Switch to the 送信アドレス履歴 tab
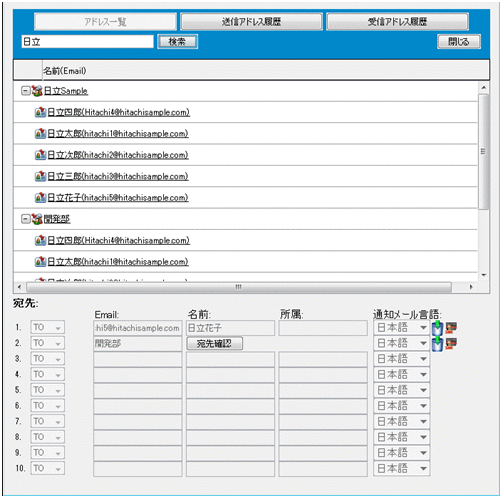 pos(251,22)
